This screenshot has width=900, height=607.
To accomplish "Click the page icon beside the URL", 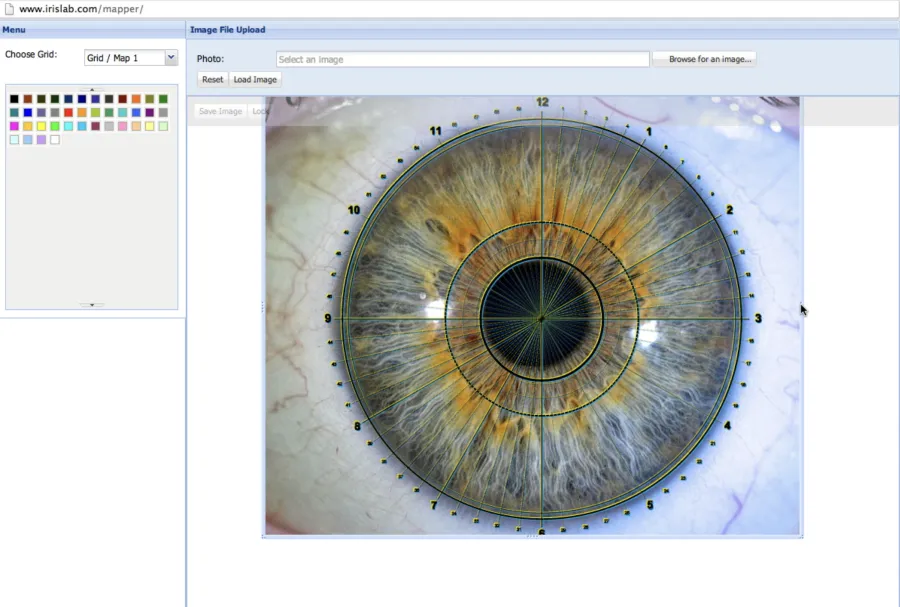I will click(9, 9).
